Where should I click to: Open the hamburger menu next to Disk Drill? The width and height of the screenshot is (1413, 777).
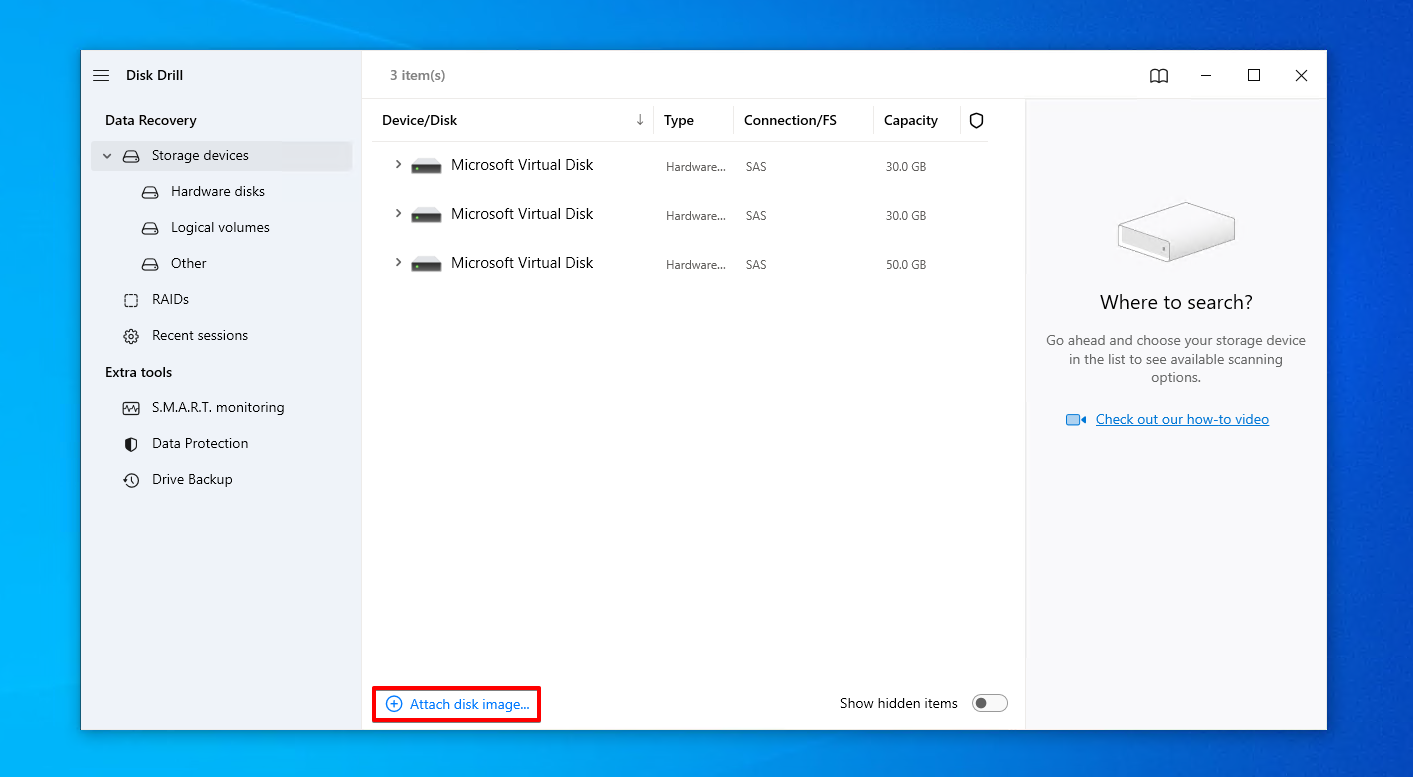coord(101,76)
